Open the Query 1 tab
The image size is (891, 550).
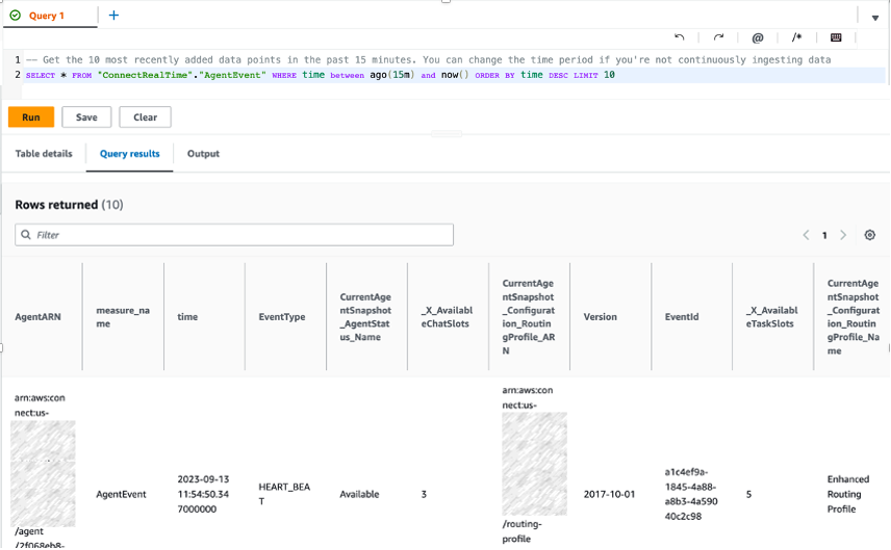47,15
